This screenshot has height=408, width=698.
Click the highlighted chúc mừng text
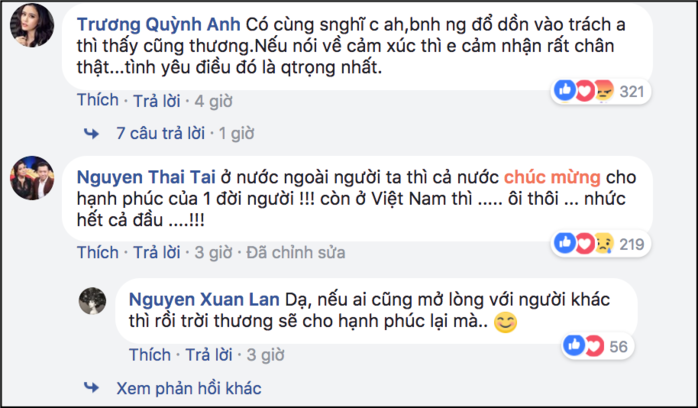tap(552, 177)
